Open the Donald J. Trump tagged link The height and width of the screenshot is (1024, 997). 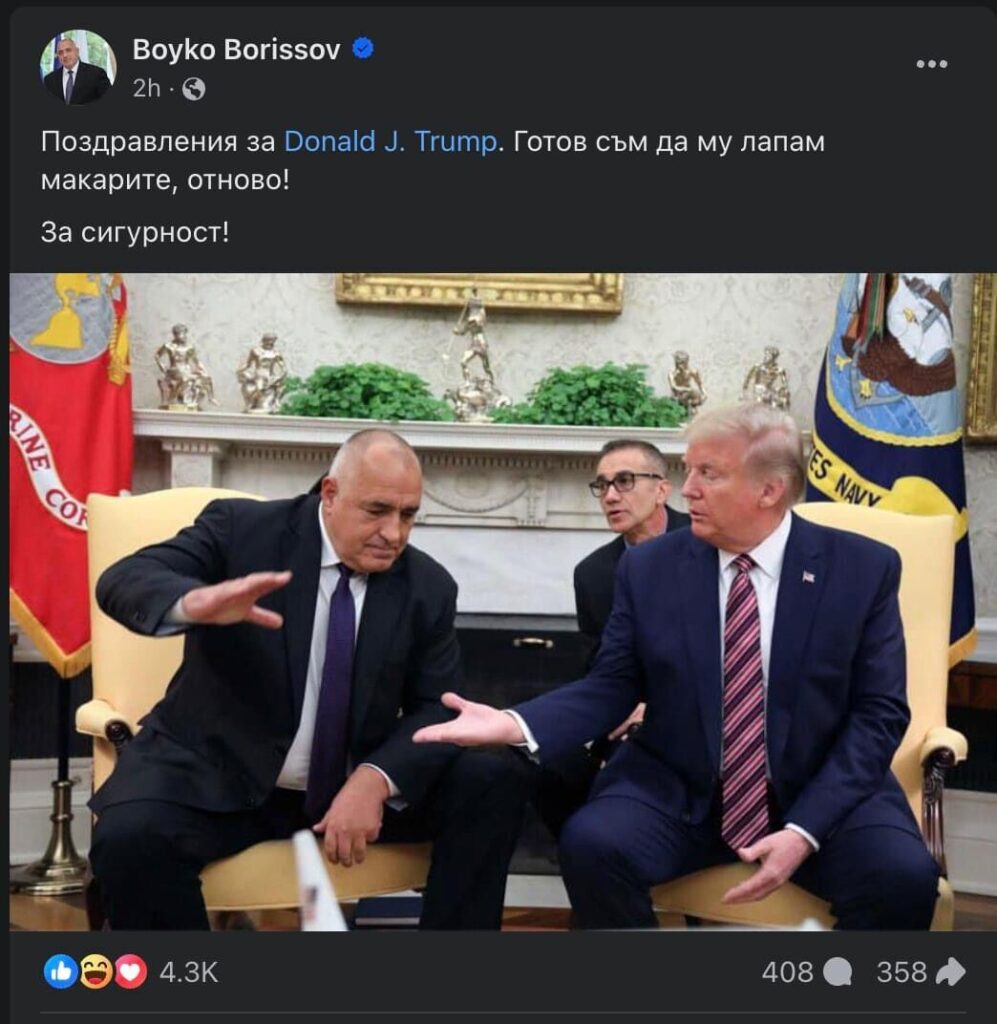point(390,142)
